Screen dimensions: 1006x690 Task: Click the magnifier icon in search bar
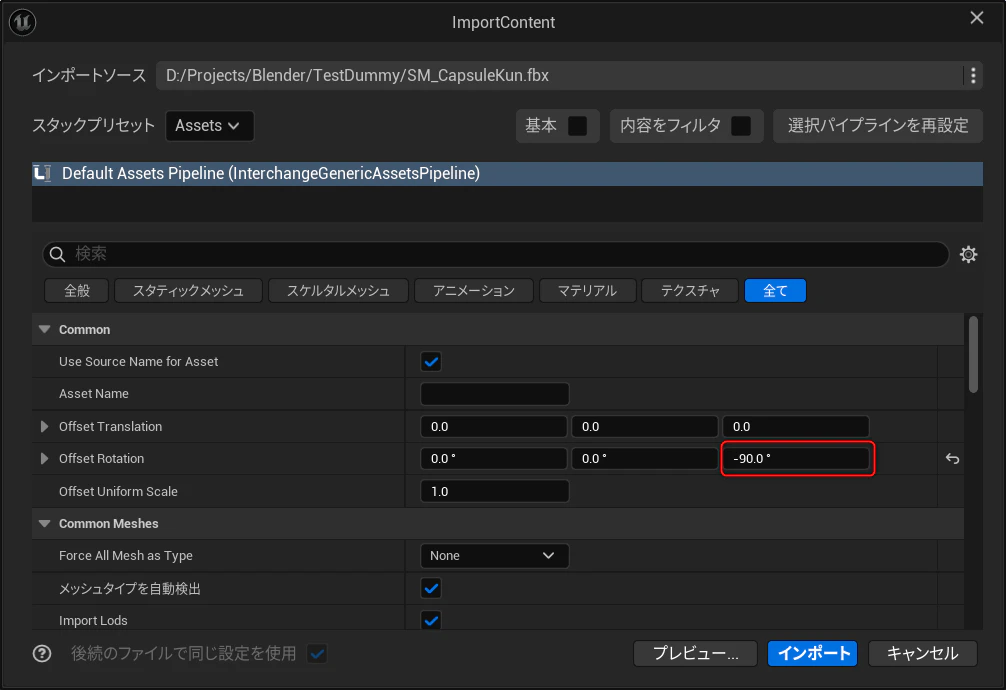(57, 254)
